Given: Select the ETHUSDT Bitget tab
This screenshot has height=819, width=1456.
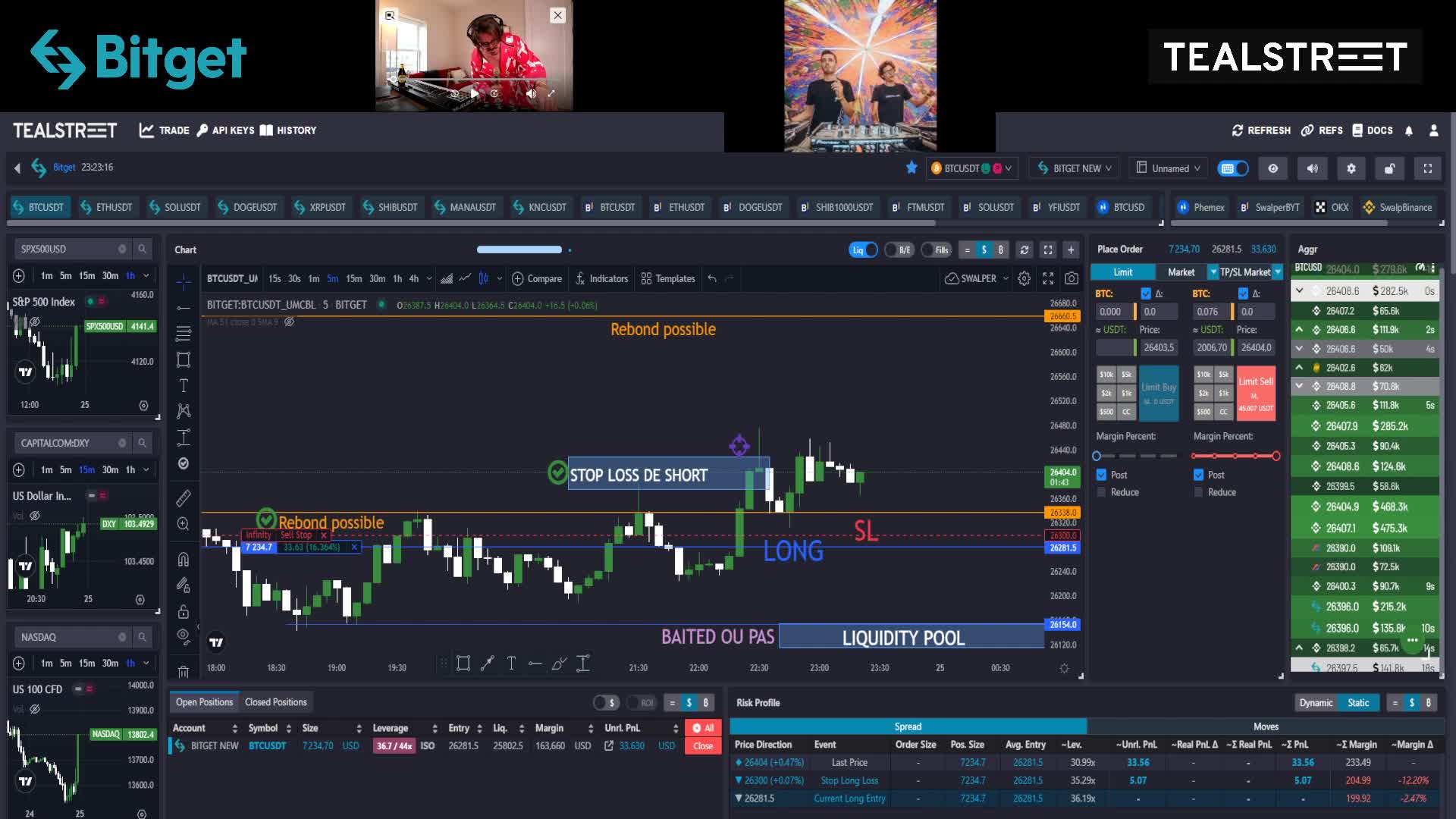Looking at the screenshot, I should [x=107, y=207].
